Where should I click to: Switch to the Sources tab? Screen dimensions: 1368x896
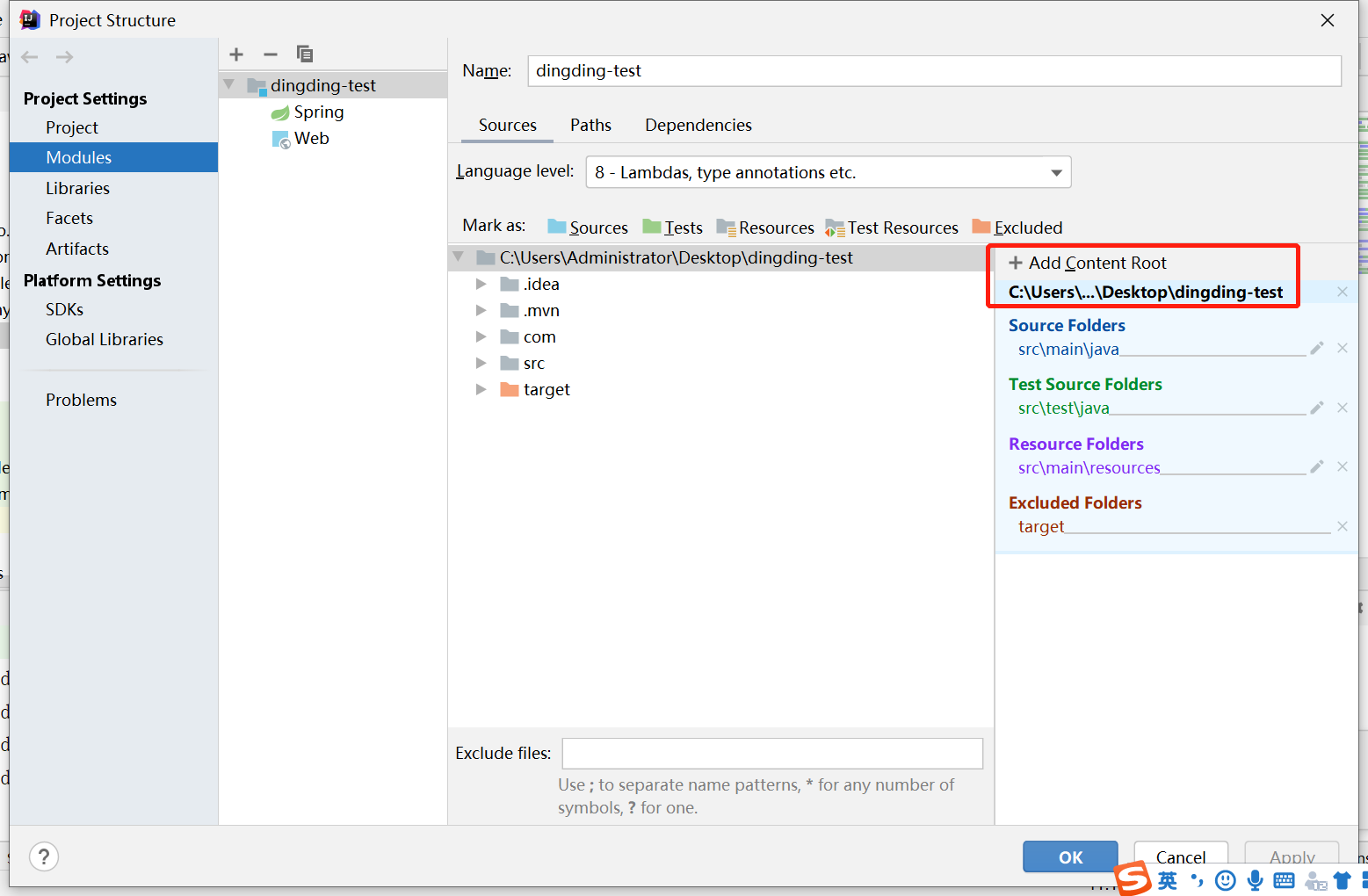pos(507,125)
